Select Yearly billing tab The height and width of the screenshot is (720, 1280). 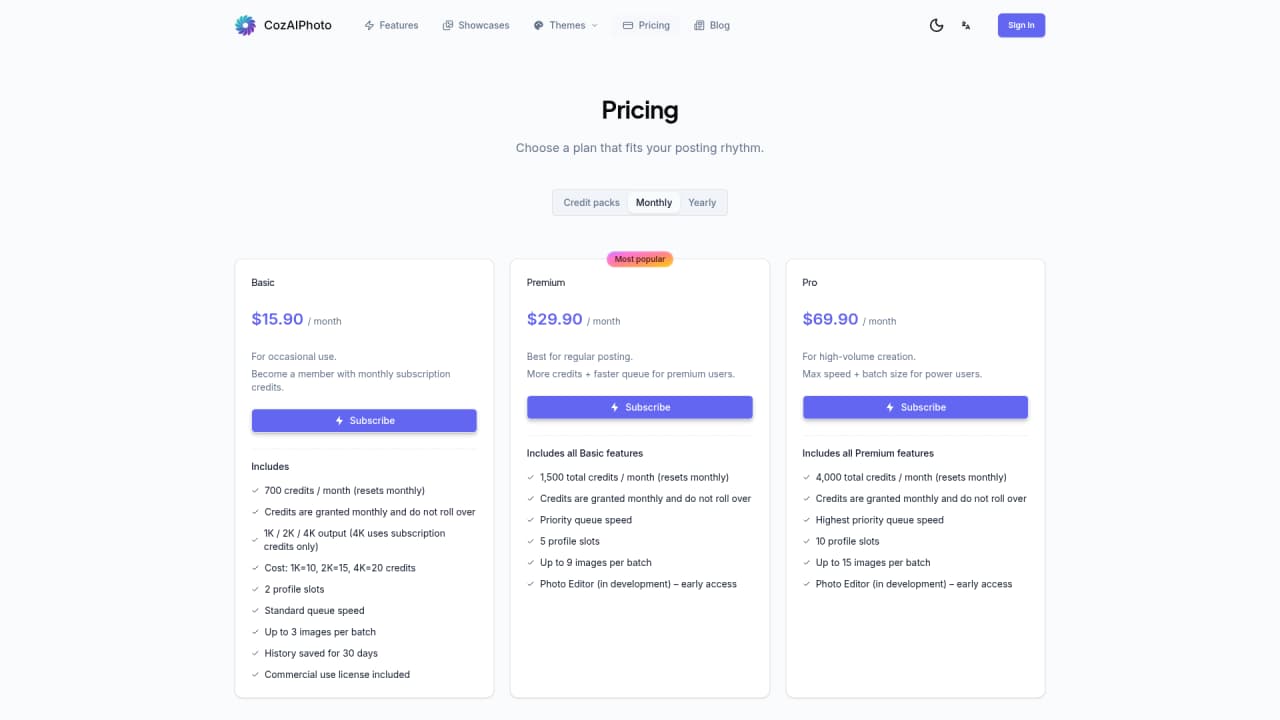pyautogui.click(x=702, y=202)
